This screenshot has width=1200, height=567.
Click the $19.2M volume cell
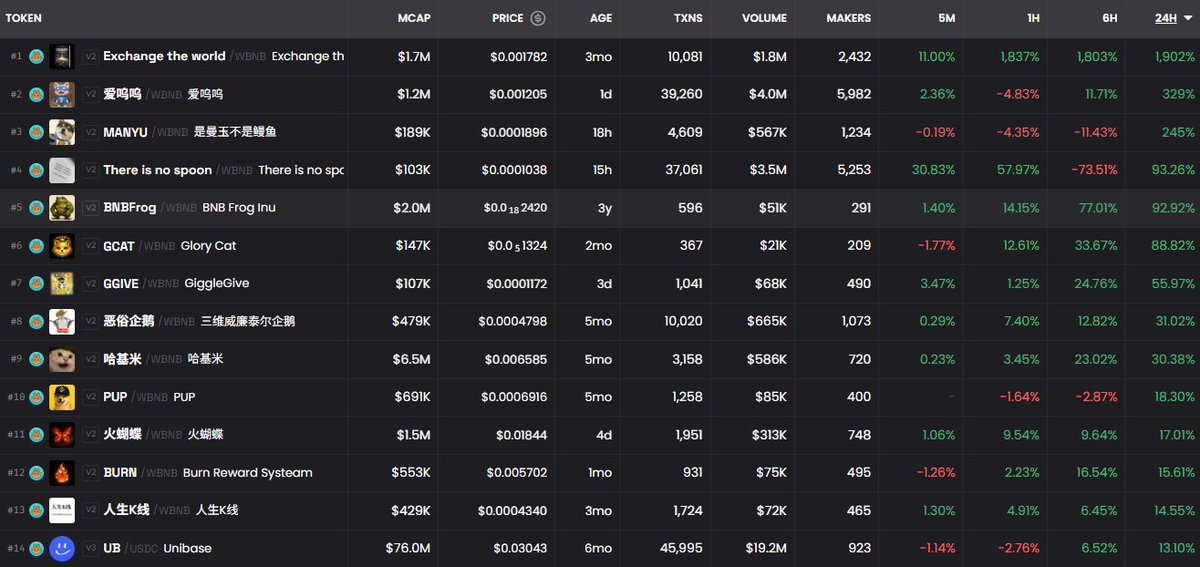765,548
